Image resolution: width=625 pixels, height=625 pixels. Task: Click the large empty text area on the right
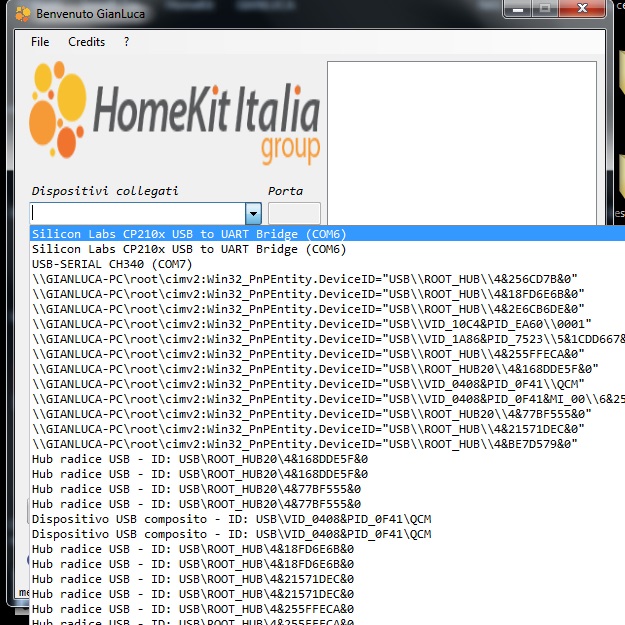click(461, 140)
